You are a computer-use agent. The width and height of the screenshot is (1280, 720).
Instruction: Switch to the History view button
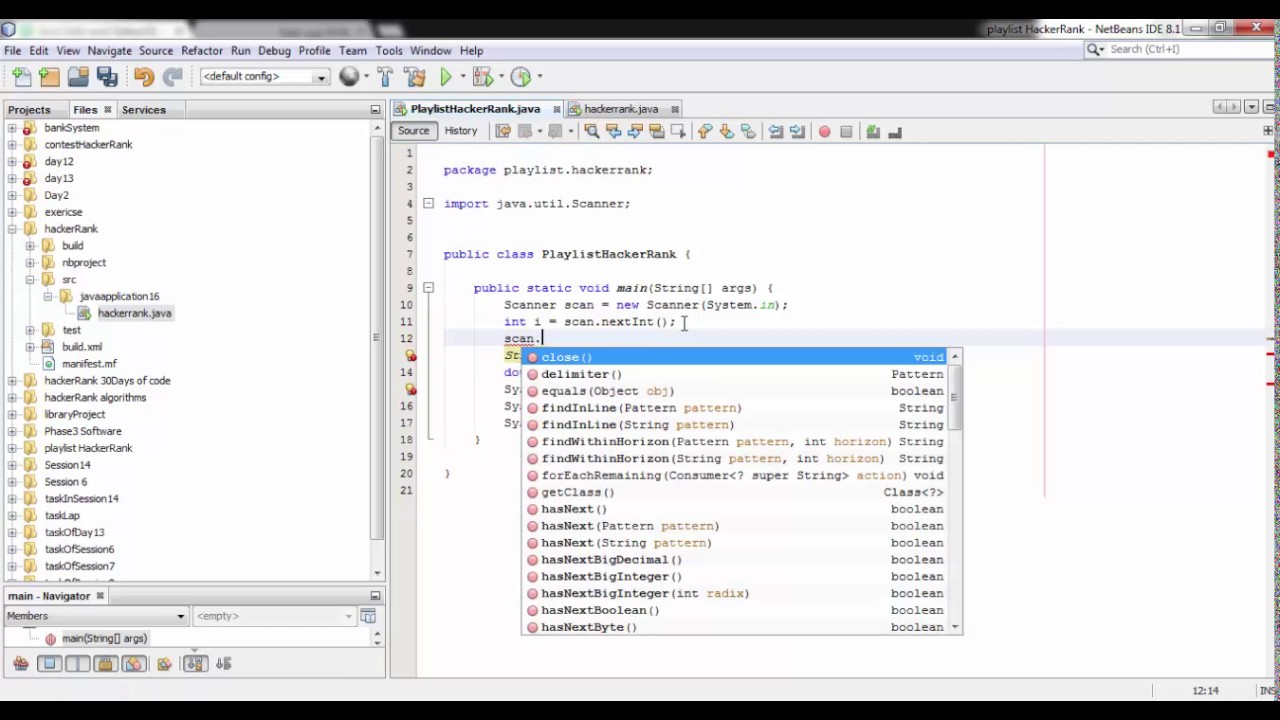[461, 131]
